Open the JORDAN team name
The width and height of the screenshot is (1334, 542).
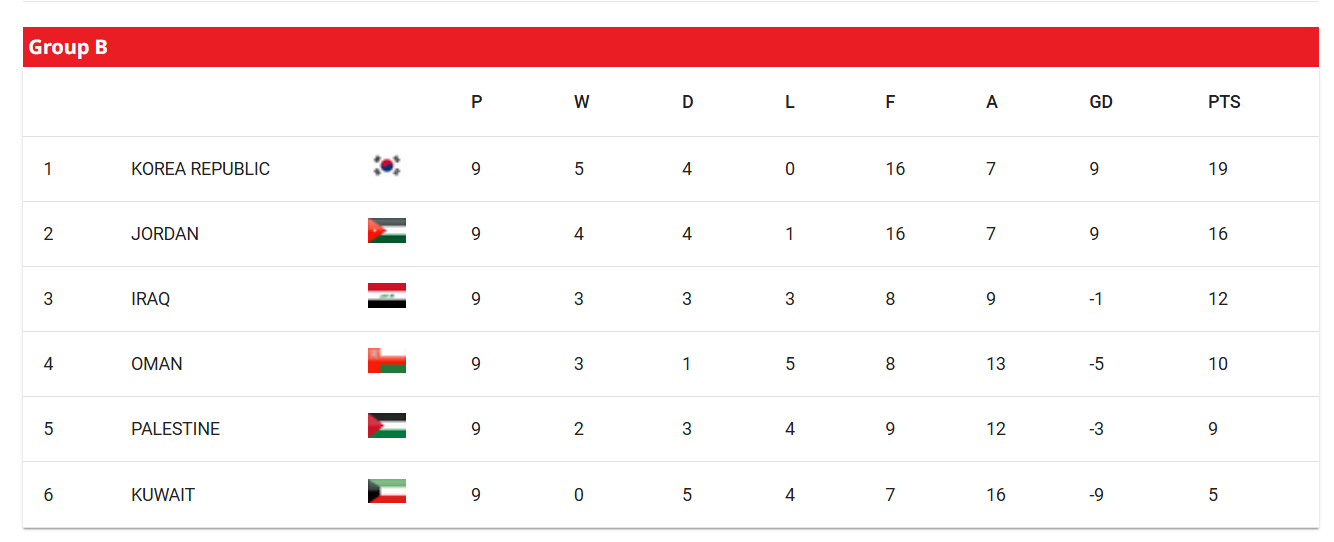(165, 234)
